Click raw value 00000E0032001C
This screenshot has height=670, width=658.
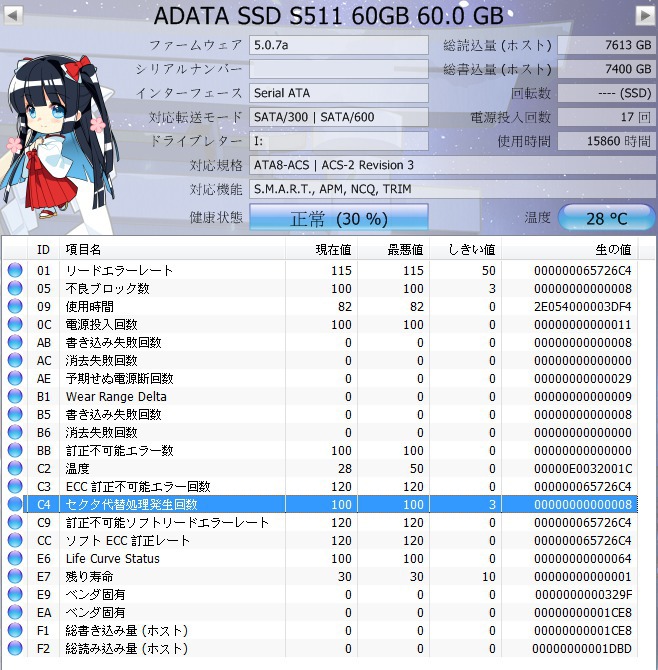tap(583, 468)
